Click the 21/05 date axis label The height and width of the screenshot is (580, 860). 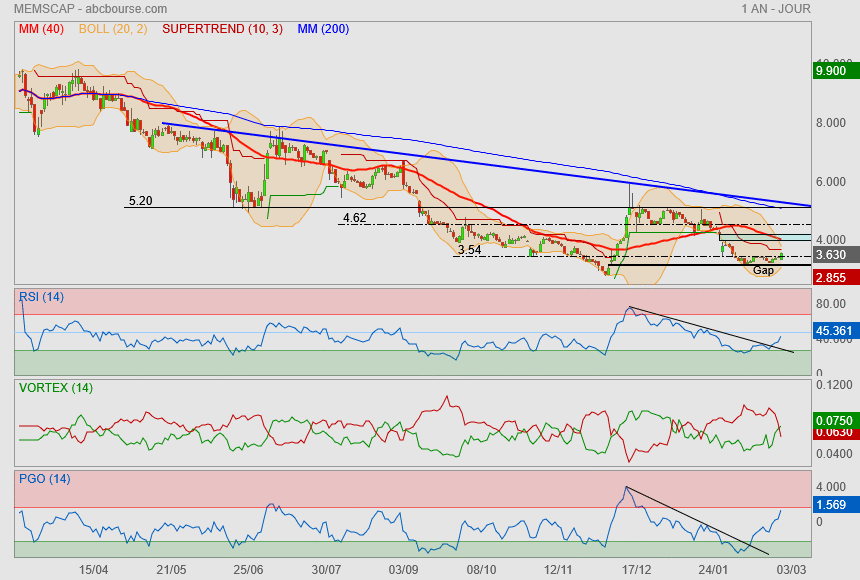coord(171,570)
